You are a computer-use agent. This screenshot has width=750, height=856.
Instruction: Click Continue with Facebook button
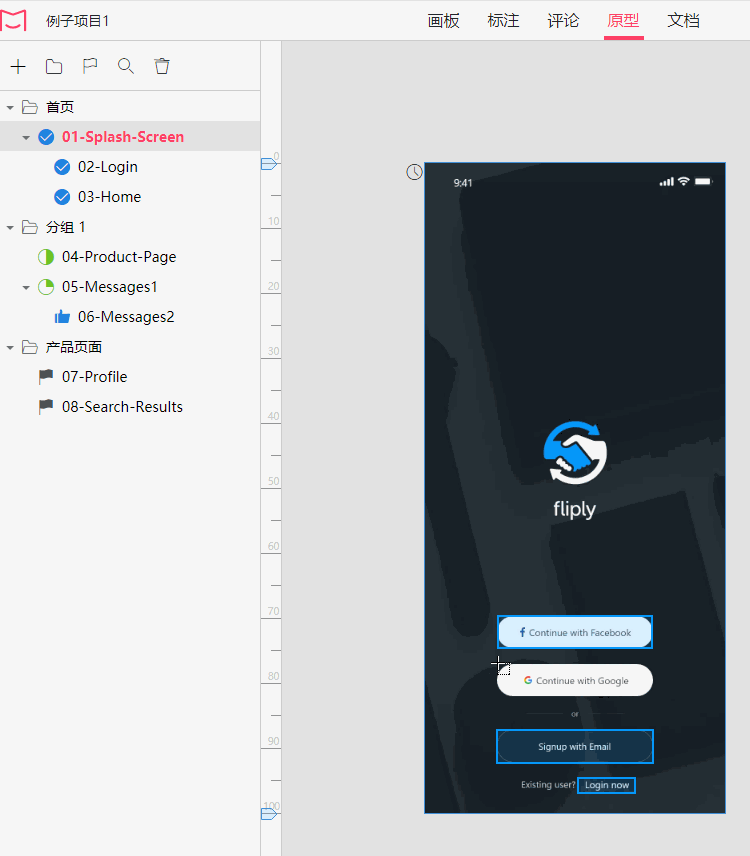pos(575,632)
